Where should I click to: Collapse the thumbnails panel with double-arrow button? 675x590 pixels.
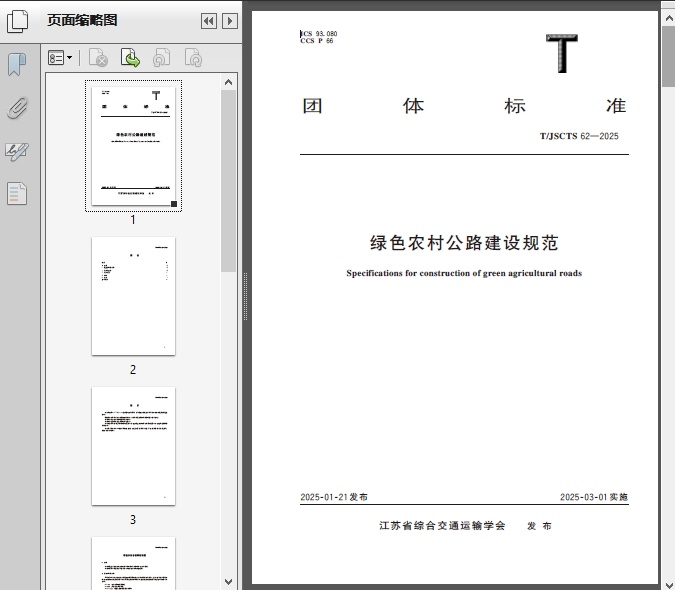click(x=208, y=21)
